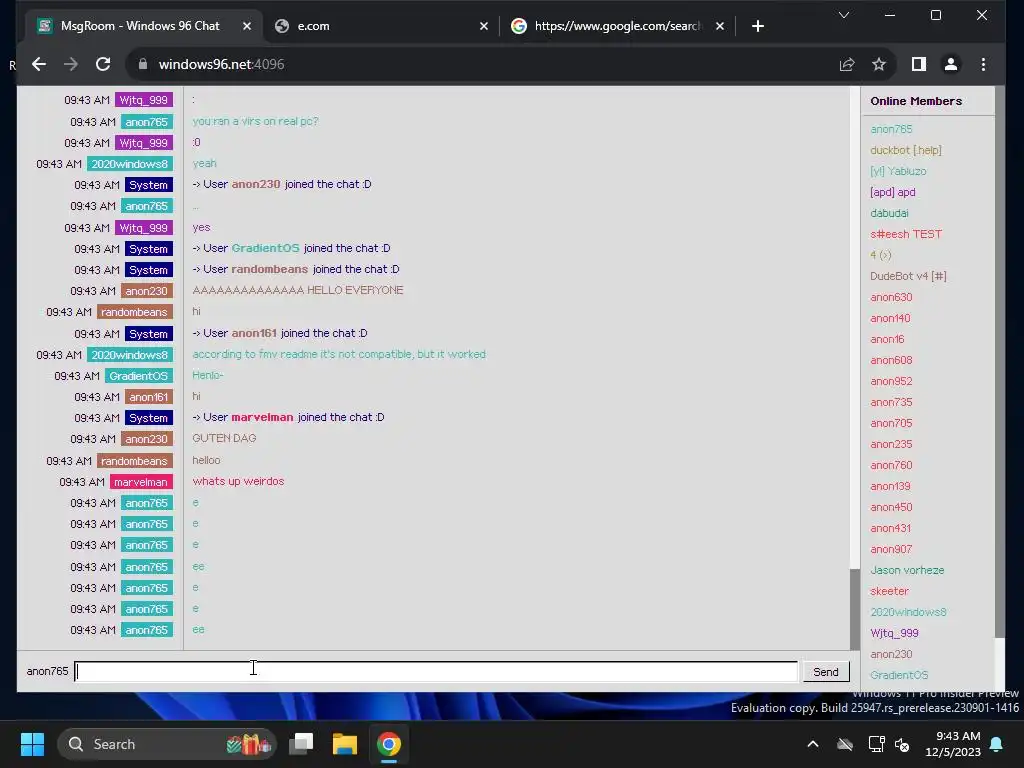Open the Windows Start menu

click(x=32, y=744)
